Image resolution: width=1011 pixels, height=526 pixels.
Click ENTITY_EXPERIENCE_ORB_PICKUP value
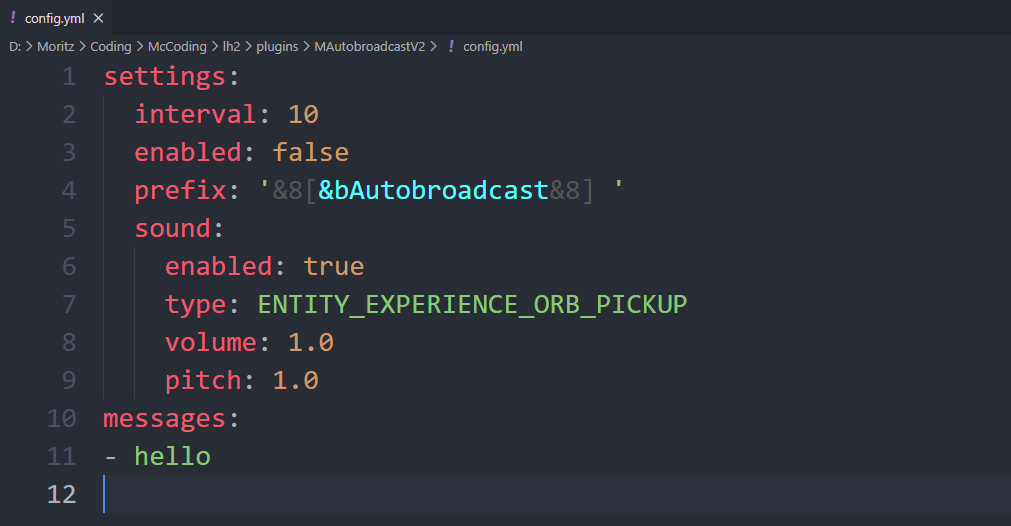[473, 304]
